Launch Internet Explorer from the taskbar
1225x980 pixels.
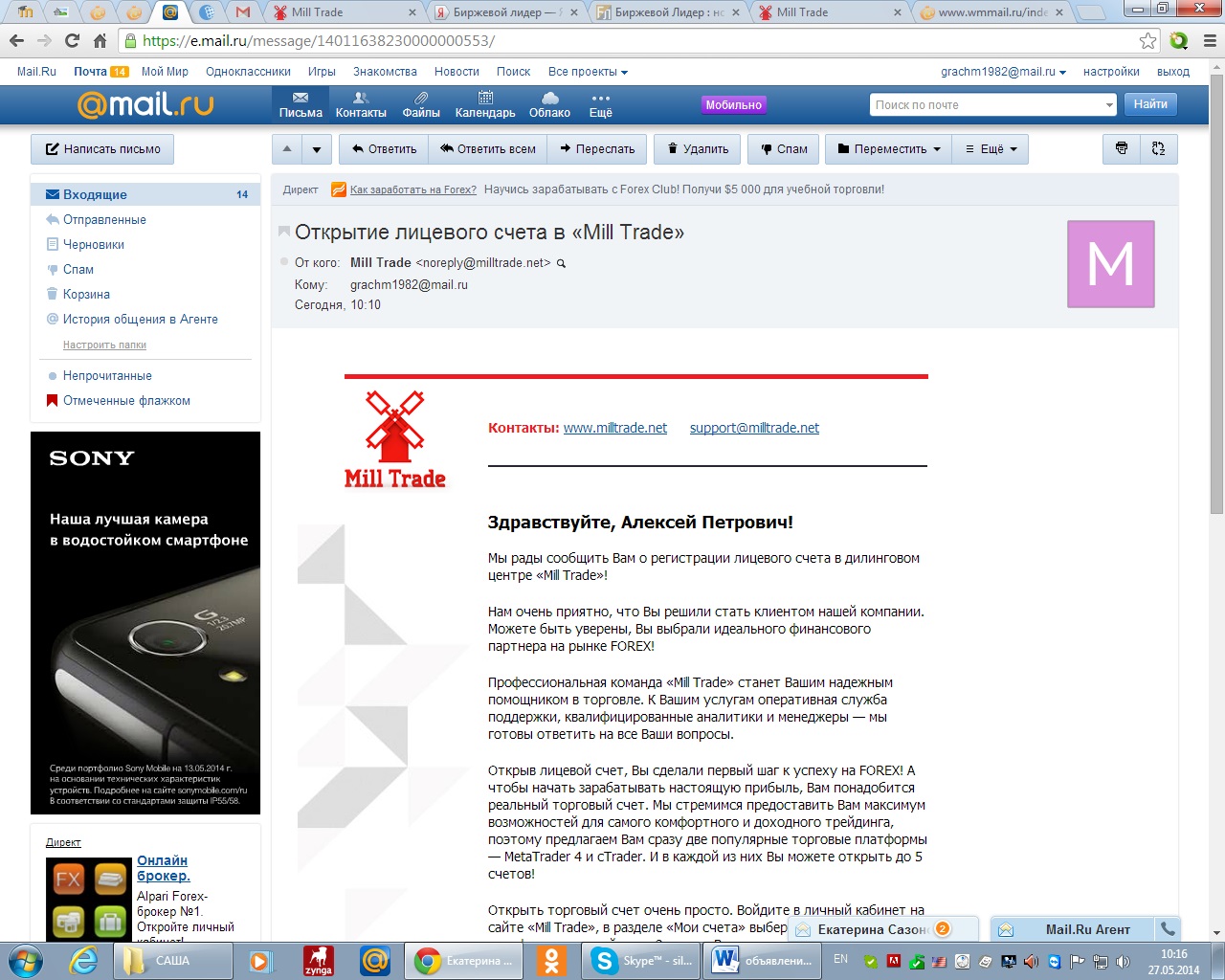pyautogui.click(x=83, y=960)
